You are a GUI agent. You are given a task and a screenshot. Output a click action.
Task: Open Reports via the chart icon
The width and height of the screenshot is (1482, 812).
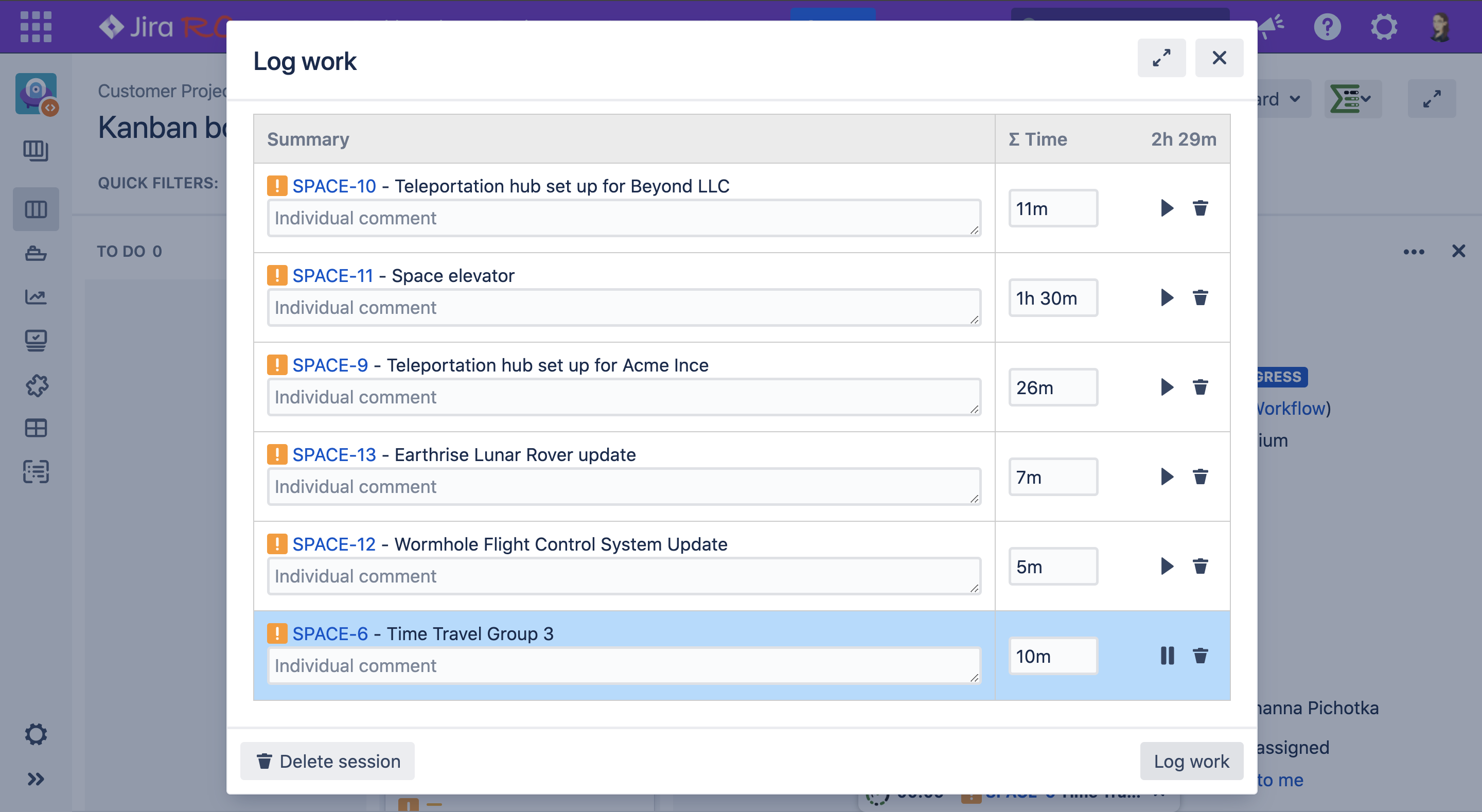pos(36,297)
